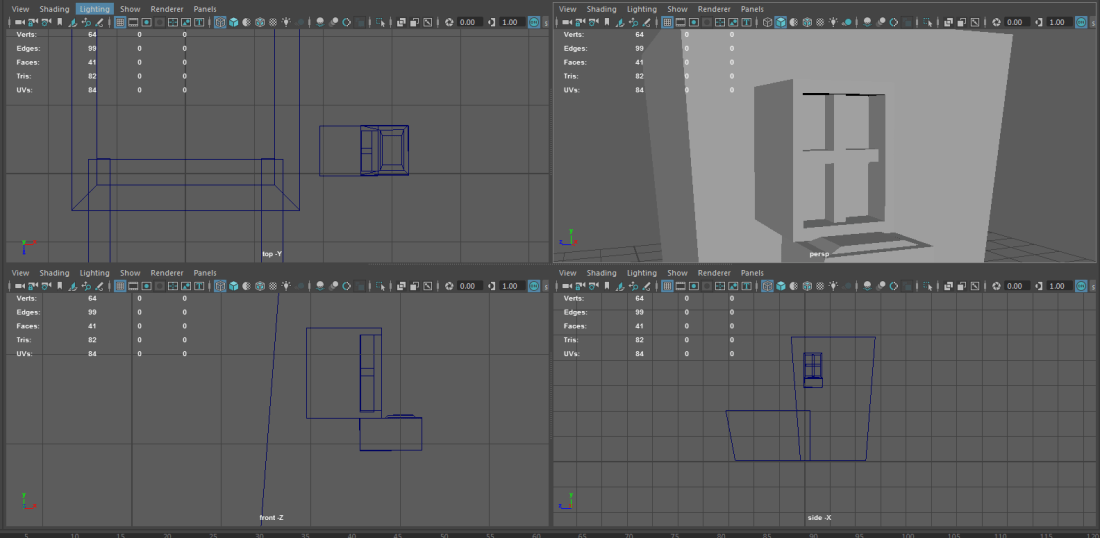Enable Wireframe shading in side view panel

[x=767, y=286]
